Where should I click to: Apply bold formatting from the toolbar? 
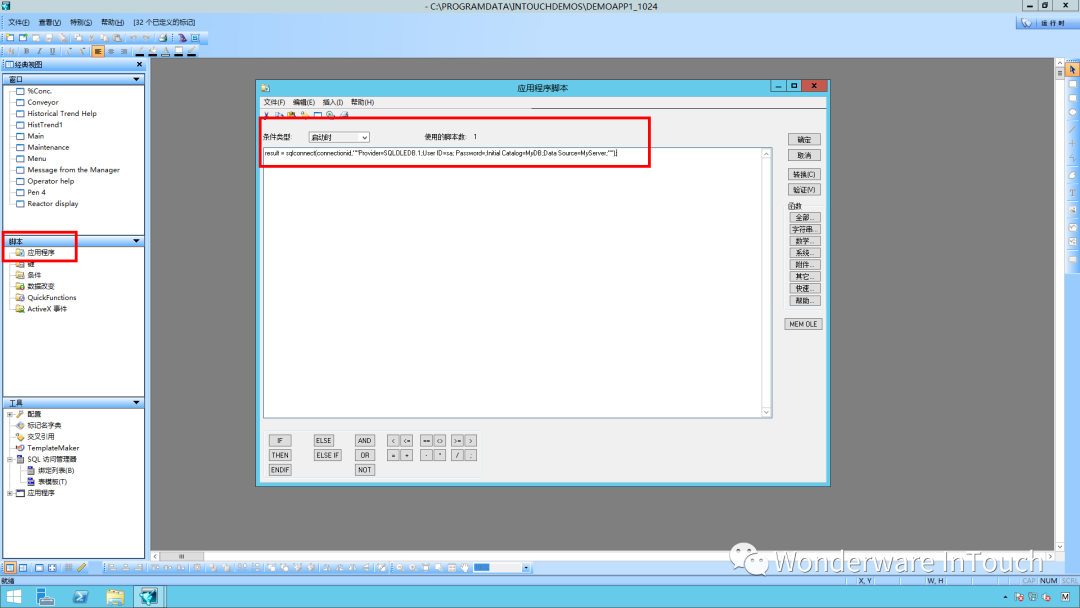pyautogui.click(x=26, y=50)
